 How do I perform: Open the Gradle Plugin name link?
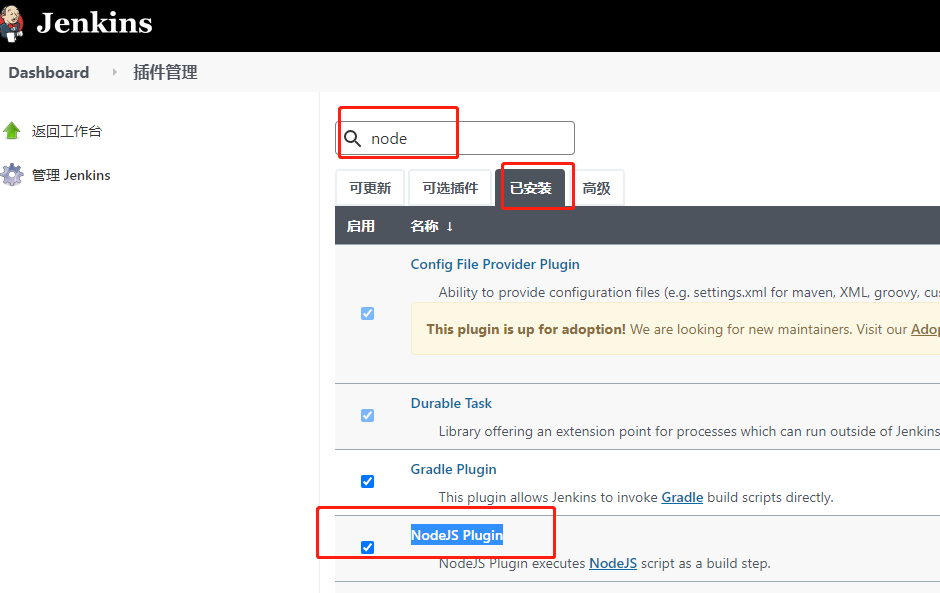[453, 469]
